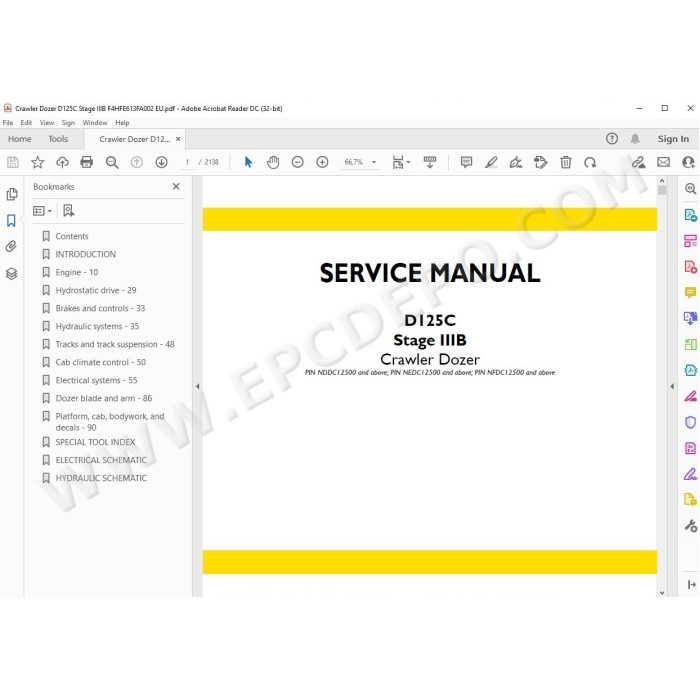The height and width of the screenshot is (700, 700).
Task: Print the document
Action: pos(87,162)
